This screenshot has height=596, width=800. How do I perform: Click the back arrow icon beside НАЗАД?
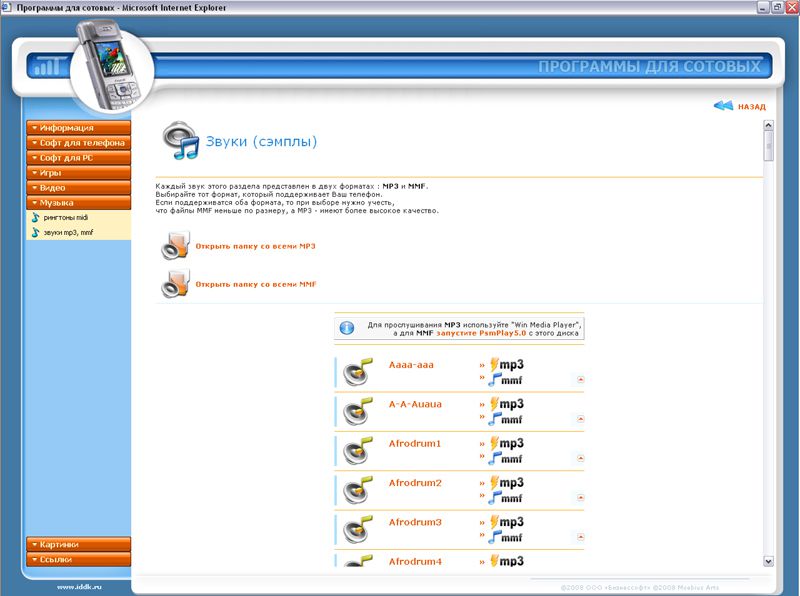723,106
